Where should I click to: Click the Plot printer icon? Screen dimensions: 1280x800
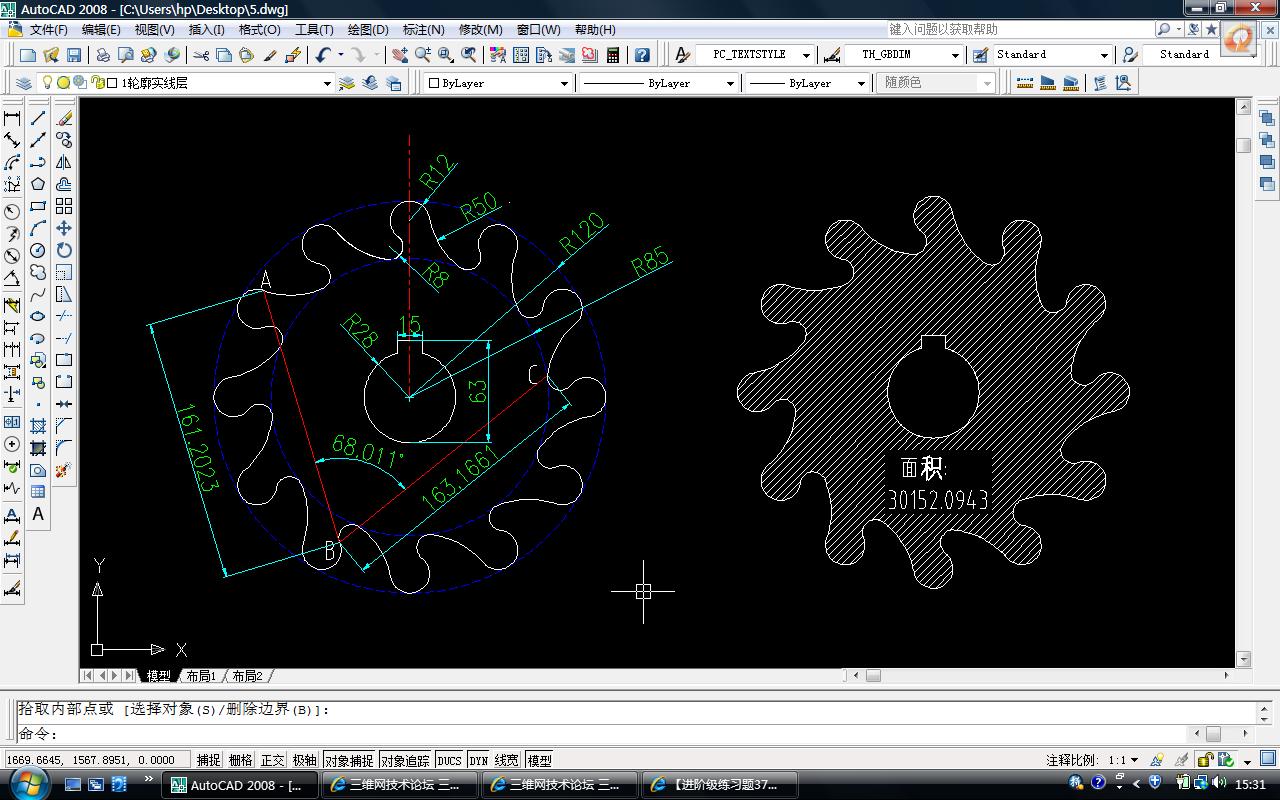click(x=103, y=55)
